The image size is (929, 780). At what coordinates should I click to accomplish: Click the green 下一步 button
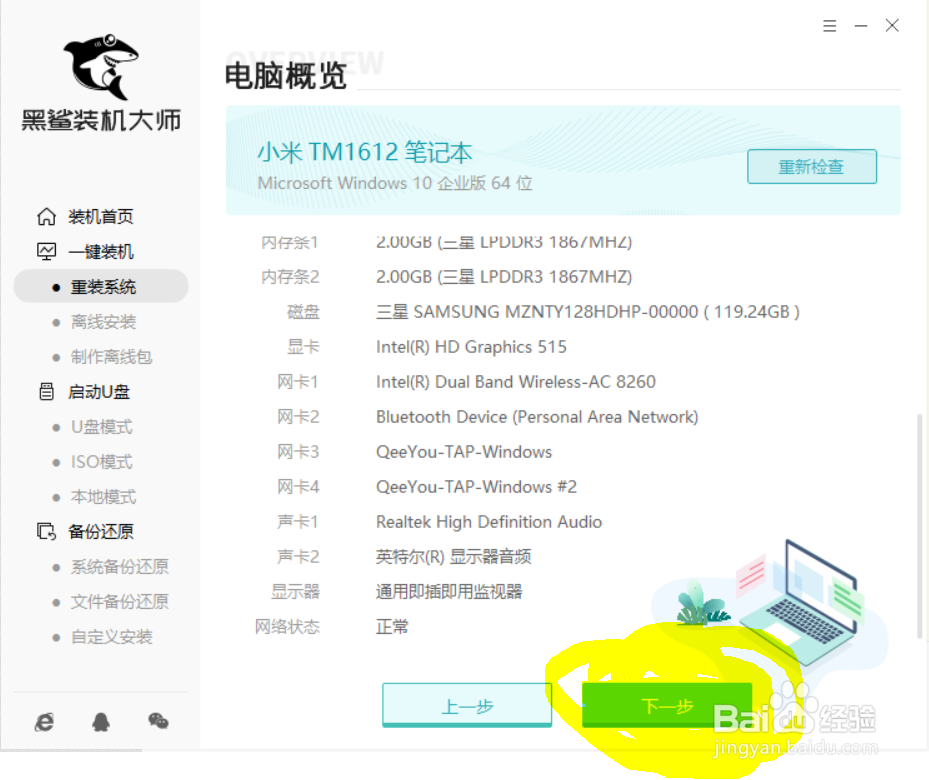[667, 705]
